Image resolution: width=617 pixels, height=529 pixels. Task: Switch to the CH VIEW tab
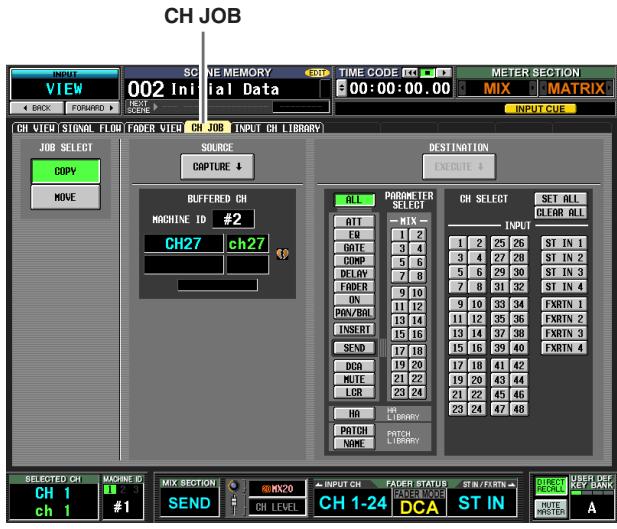[x=35, y=128]
